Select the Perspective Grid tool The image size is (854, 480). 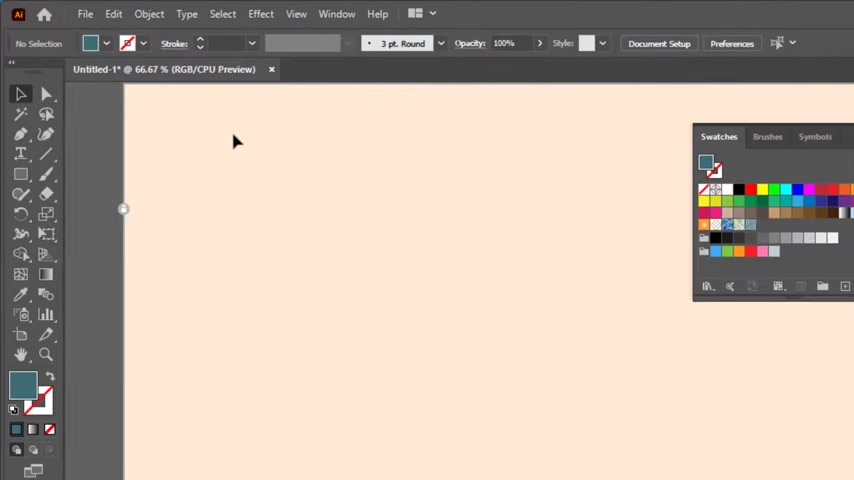46,254
